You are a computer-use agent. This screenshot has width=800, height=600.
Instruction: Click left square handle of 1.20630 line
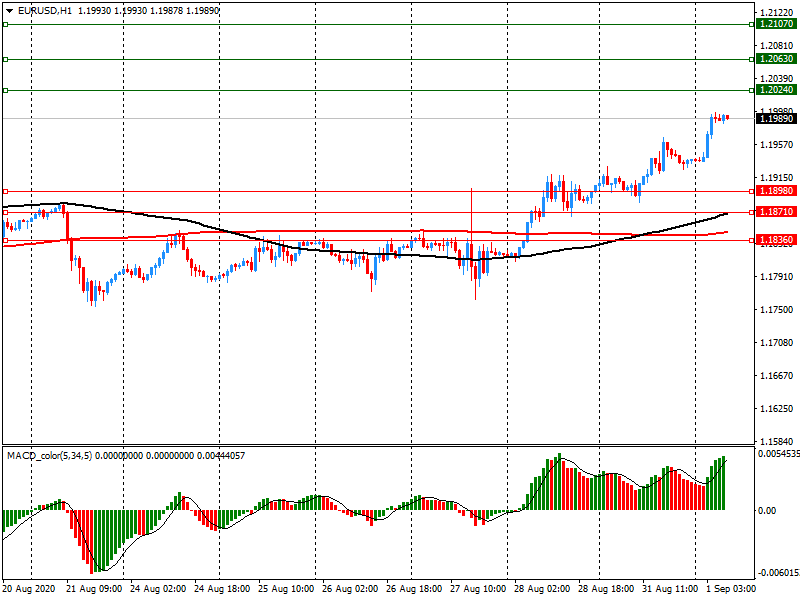click(5, 59)
